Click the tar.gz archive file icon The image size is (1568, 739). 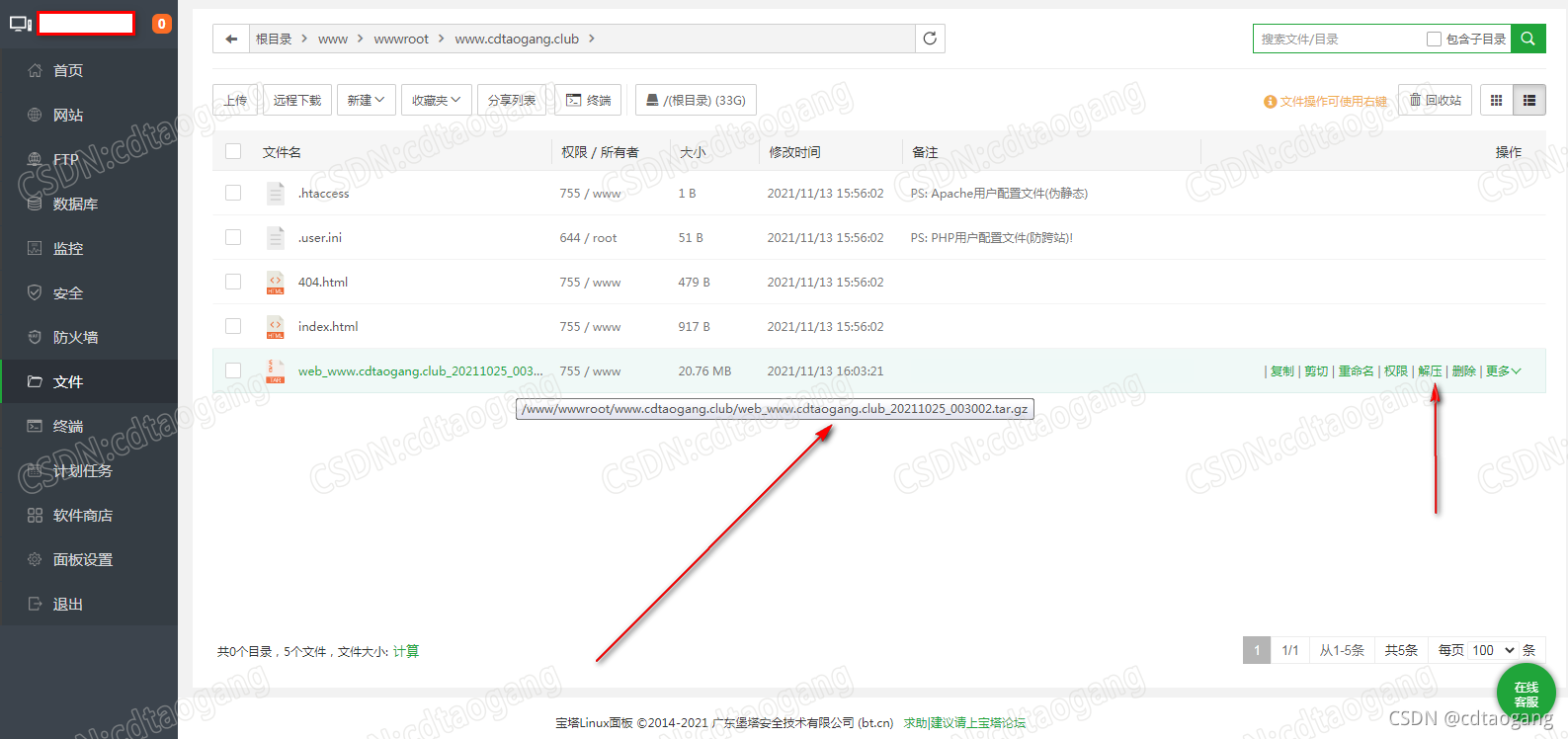[276, 371]
